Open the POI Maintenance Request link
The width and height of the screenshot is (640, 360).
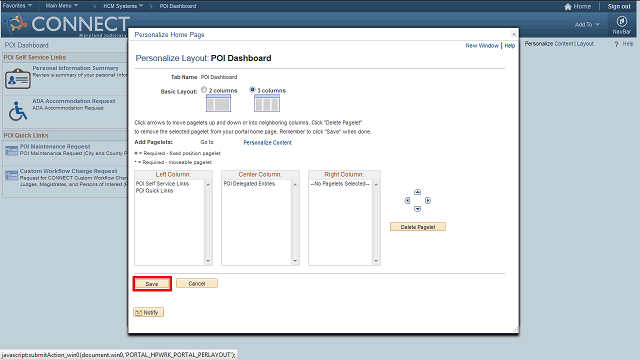coord(55,146)
